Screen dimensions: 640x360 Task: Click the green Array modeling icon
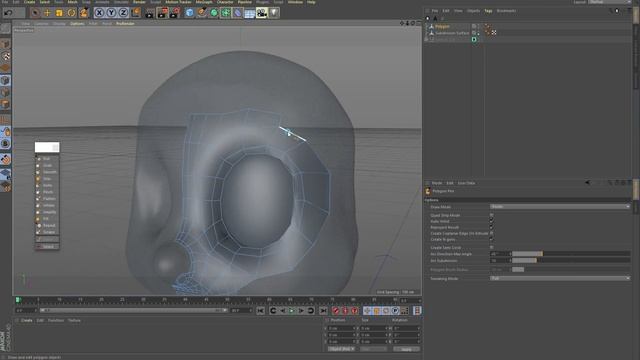[x=226, y=13]
